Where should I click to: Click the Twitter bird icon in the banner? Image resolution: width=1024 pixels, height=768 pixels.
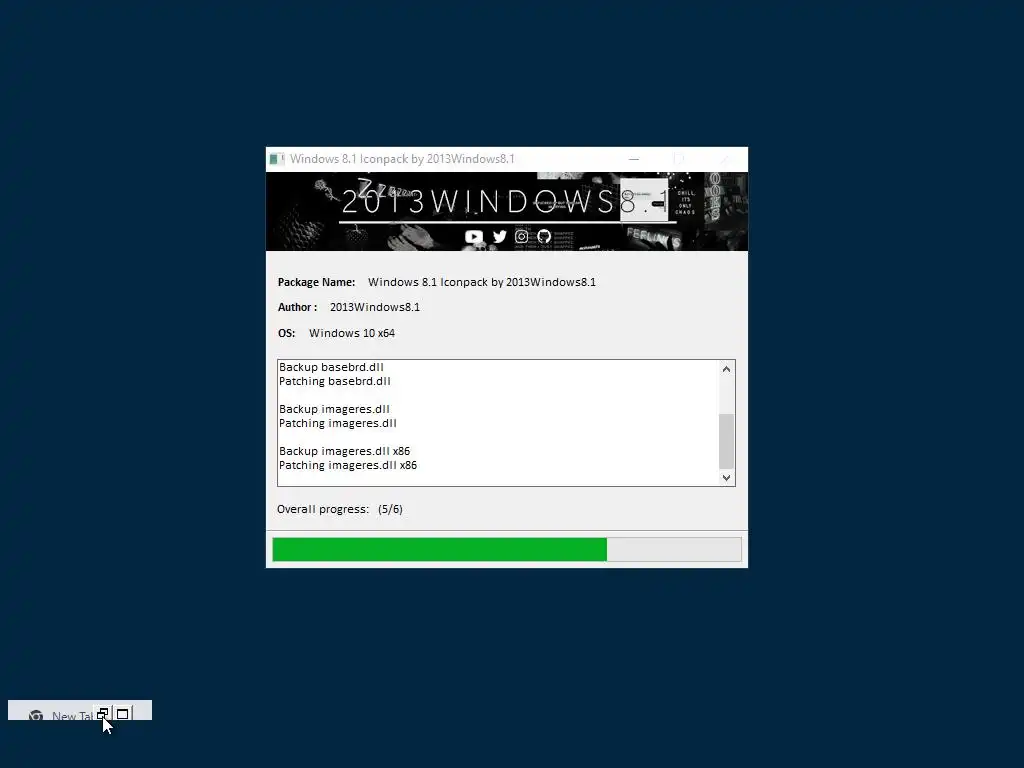pyautogui.click(x=500, y=236)
